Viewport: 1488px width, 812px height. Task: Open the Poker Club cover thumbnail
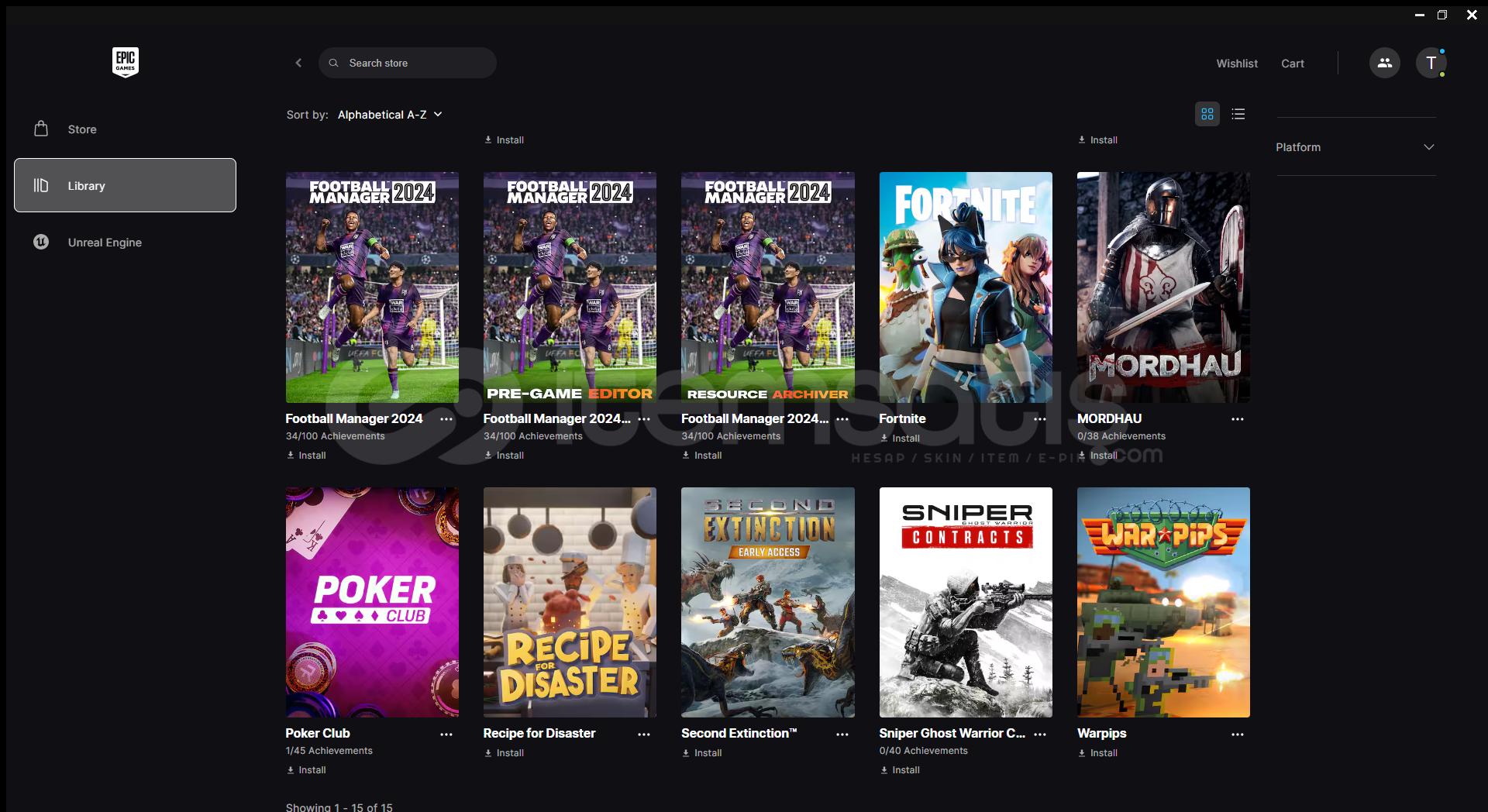coord(372,602)
